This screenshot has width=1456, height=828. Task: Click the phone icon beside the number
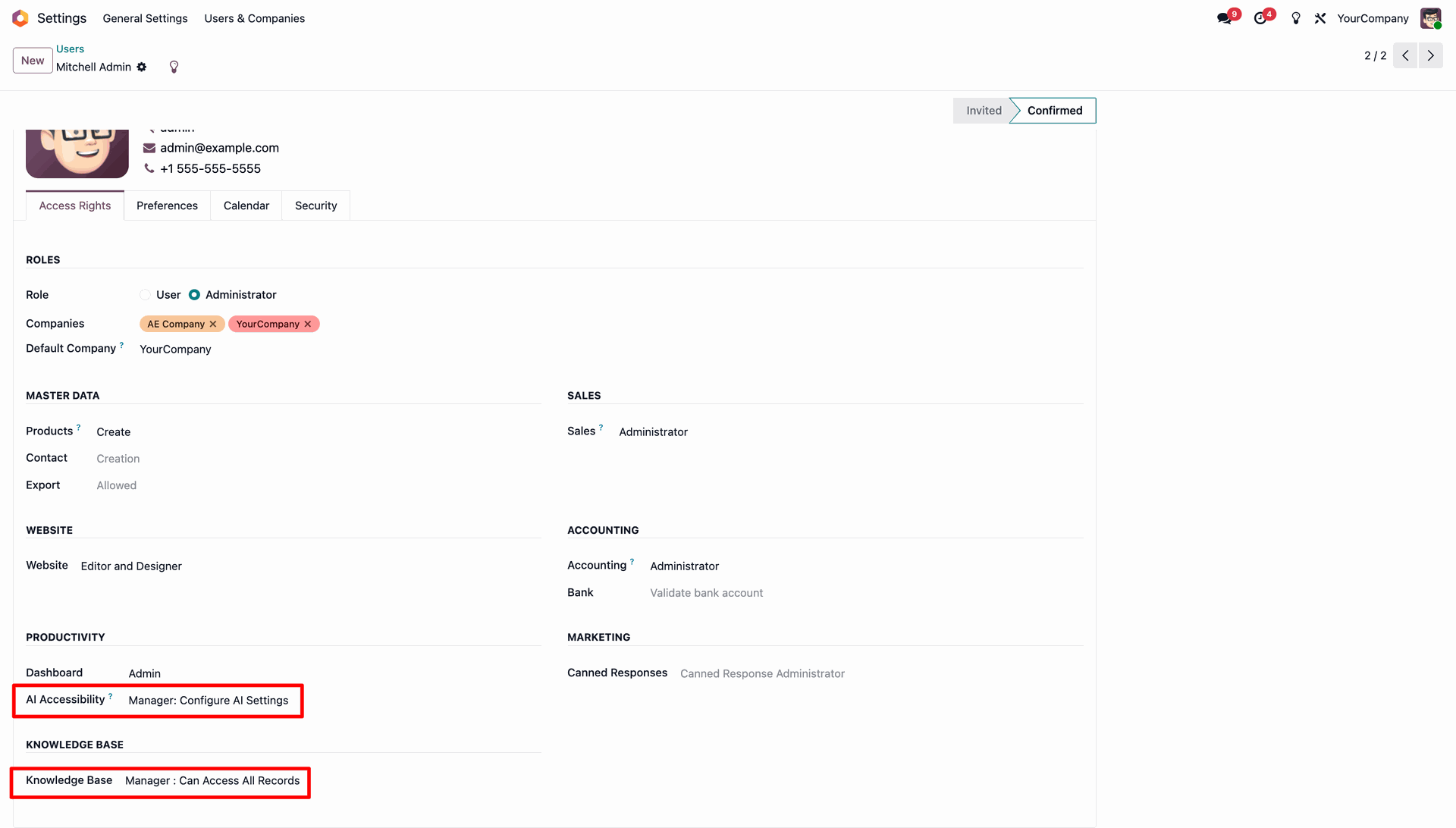tap(149, 168)
